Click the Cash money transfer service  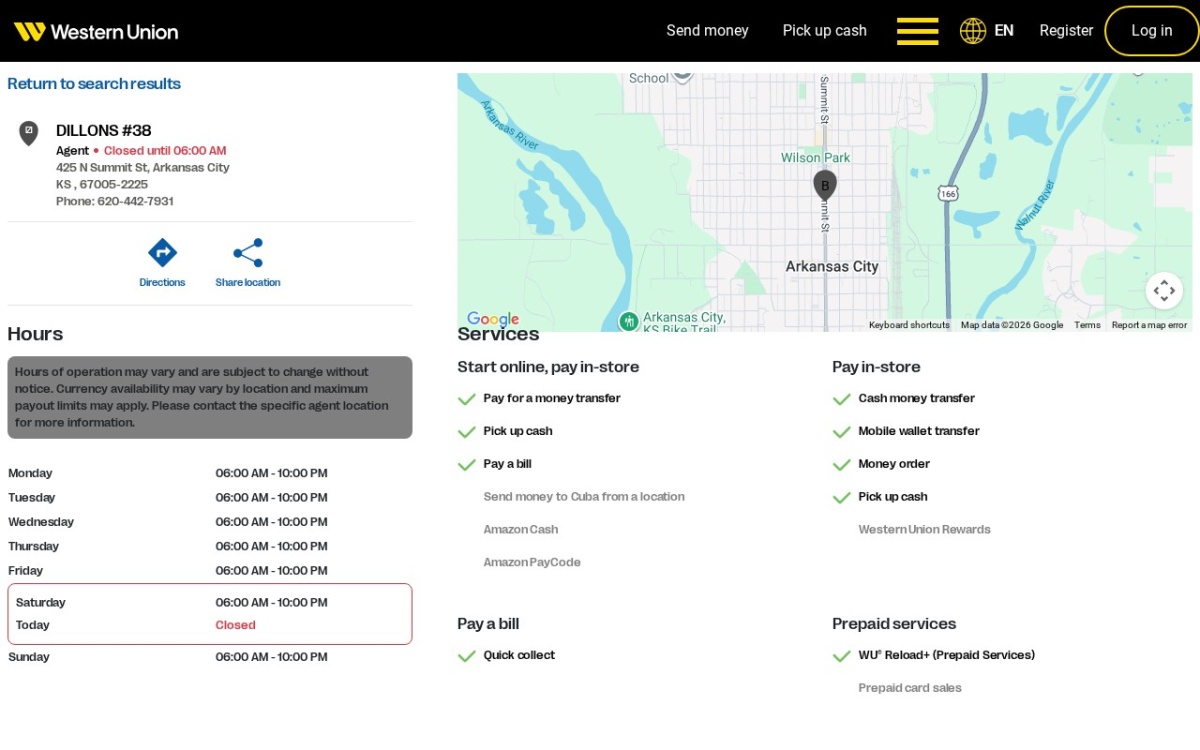(916, 398)
